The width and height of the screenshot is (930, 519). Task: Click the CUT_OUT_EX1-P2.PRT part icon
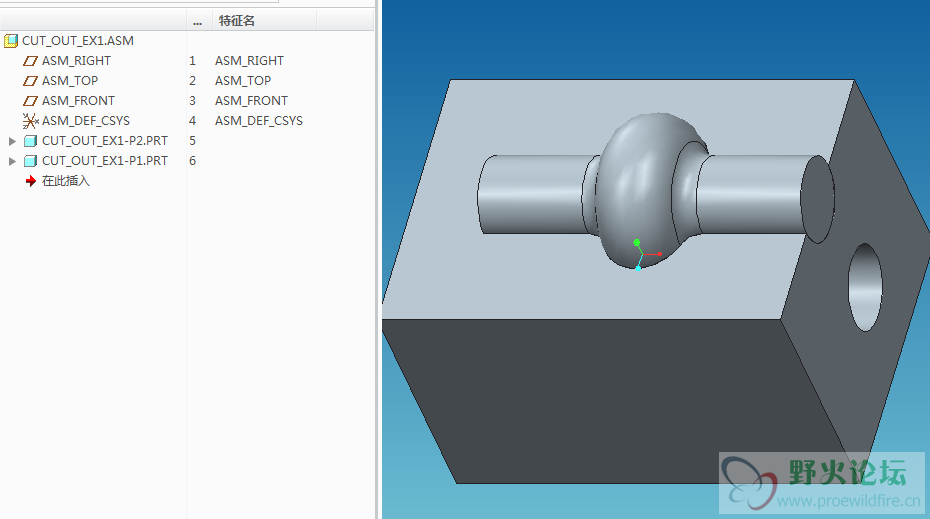(x=30, y=141)
